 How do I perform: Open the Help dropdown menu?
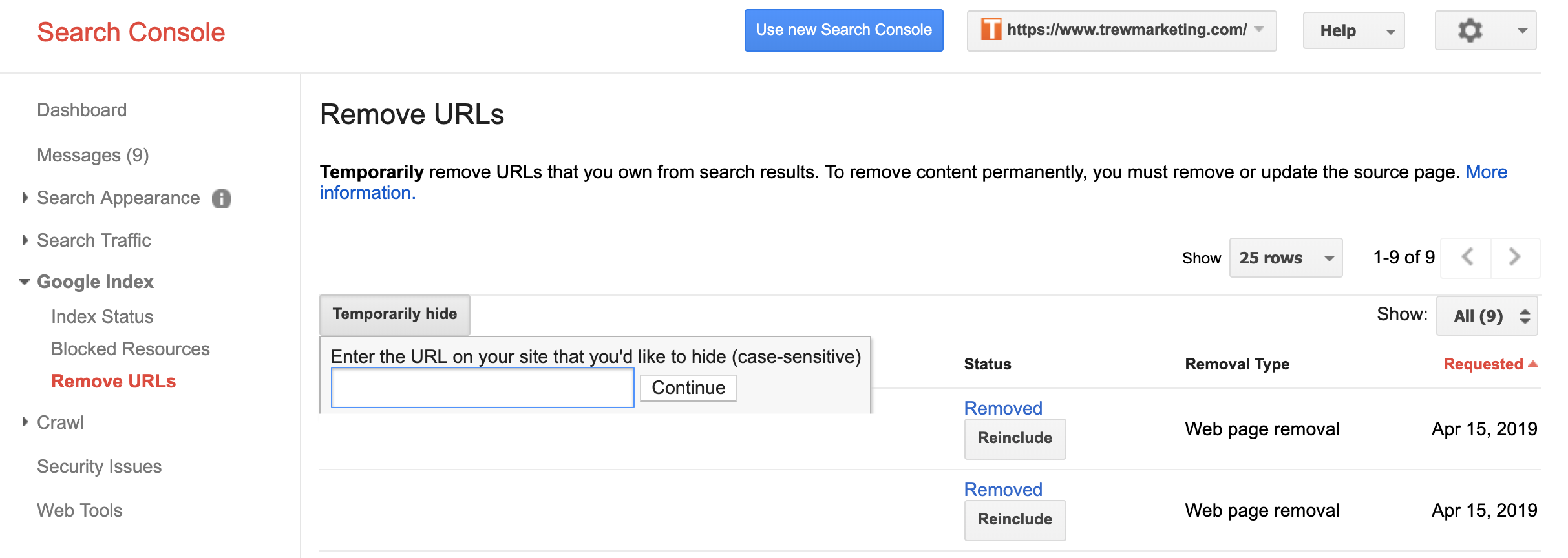1353,30
